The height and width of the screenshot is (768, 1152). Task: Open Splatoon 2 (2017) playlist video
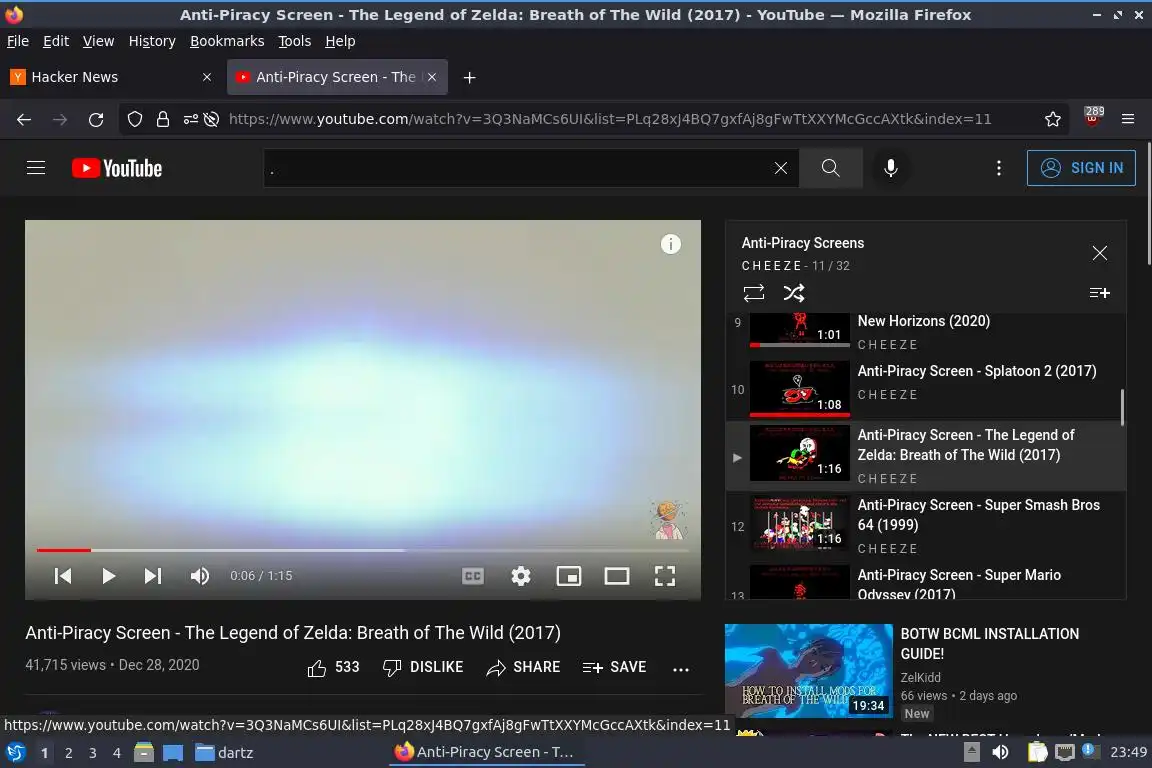[x=926, y=389]
